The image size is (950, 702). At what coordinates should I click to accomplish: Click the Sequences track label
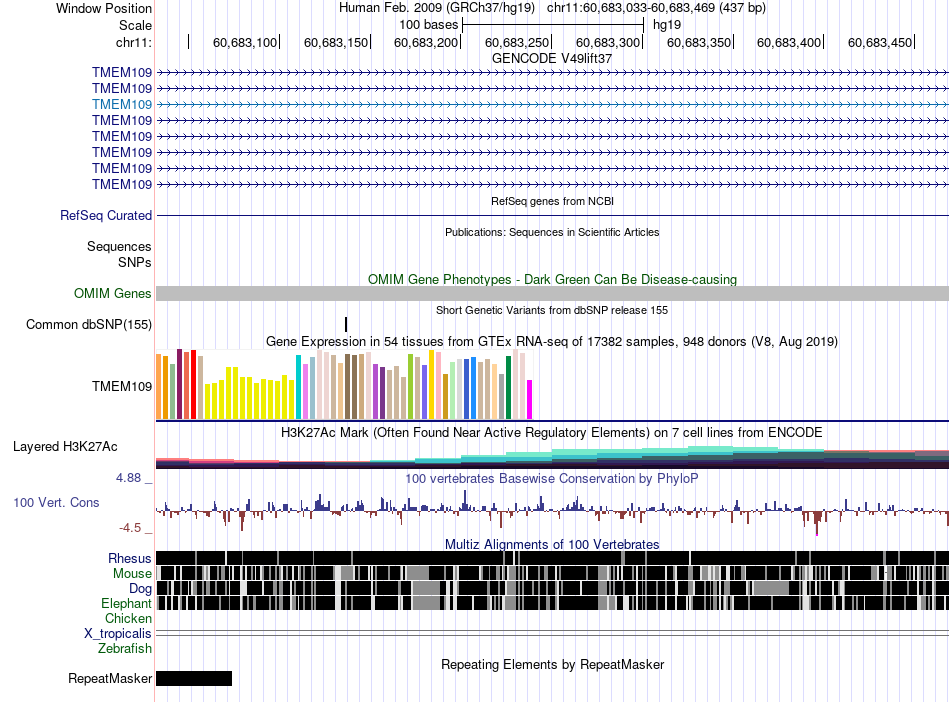pyautogui.click(x=119, y=247)
